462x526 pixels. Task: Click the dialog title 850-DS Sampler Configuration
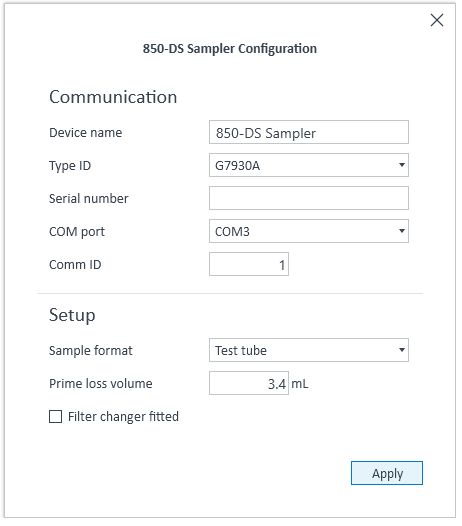pos(230,48)
